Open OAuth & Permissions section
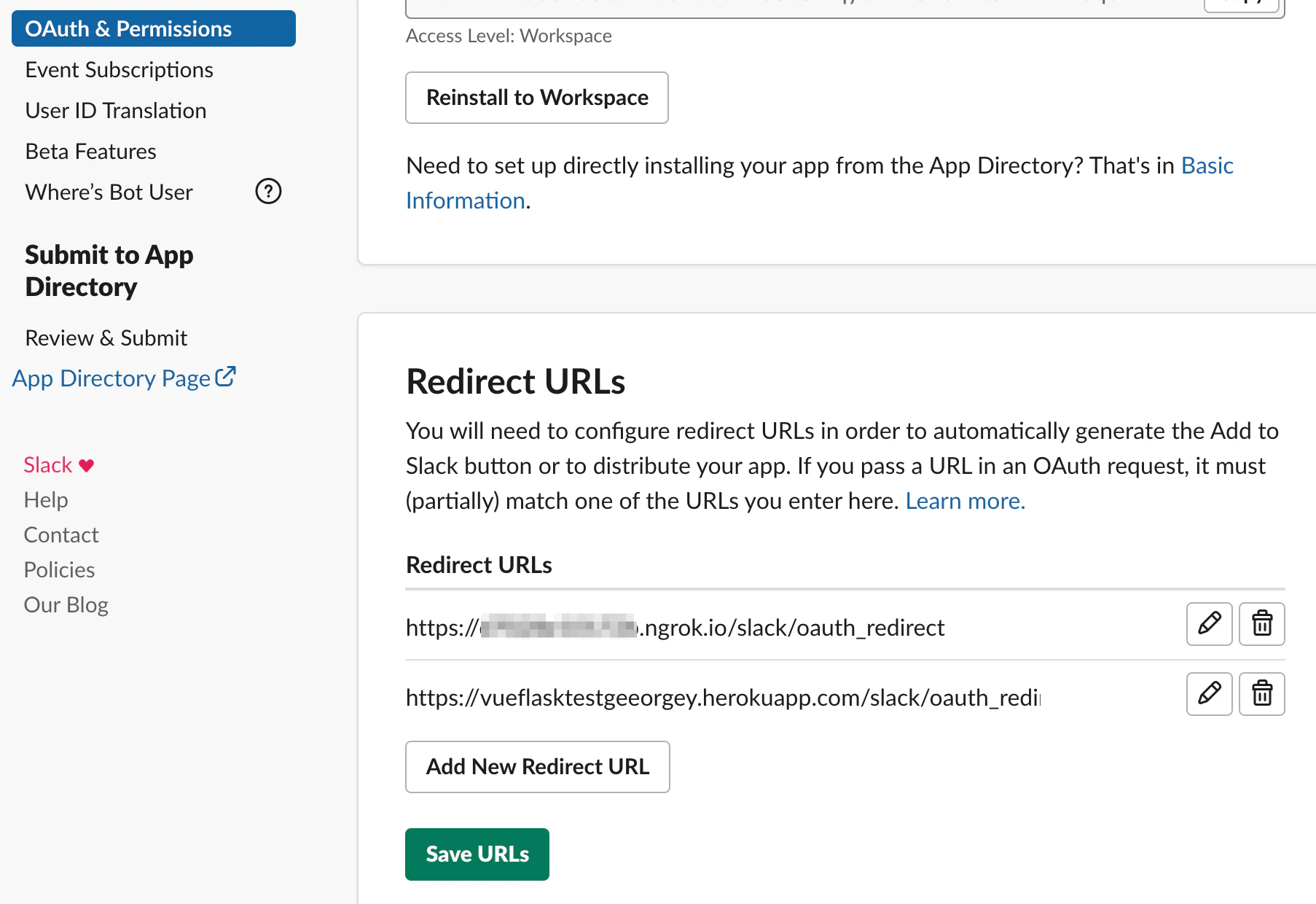Viewport: 1316px width, 904px height. 154,28
